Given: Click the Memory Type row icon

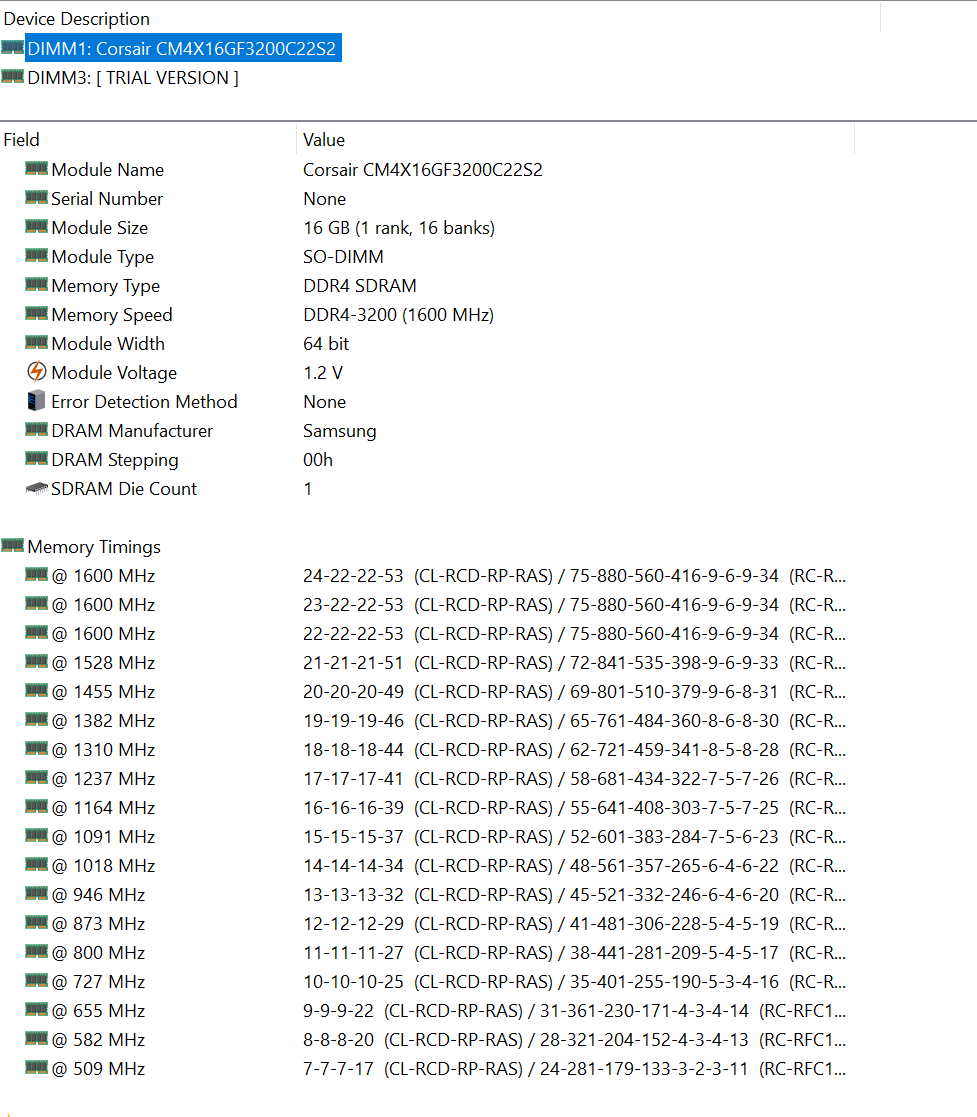Looking at the screenshot, I should click(x=36, y=284).
